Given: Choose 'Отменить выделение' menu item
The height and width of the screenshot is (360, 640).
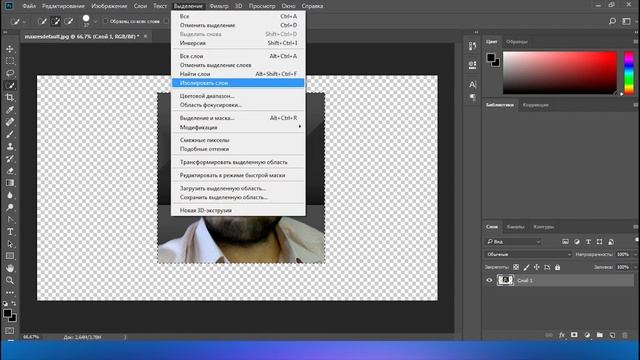Looking at the screenshot, I should tap(238, 25).
